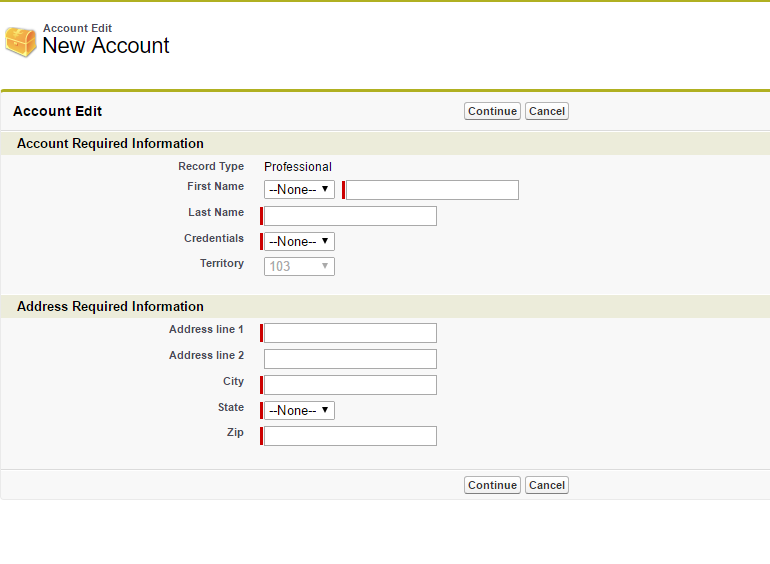
Task: Click the bottom Continue button
Action: pyautogui.click(x=492, y=485)
